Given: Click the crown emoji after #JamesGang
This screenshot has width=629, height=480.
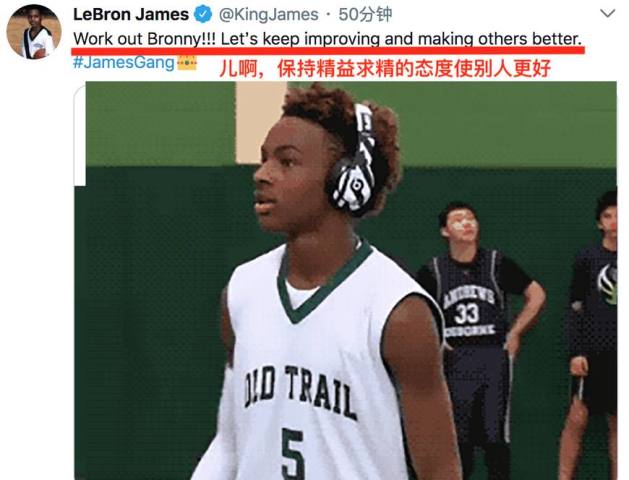Looking at the screenshot, I should click(187, 63).
